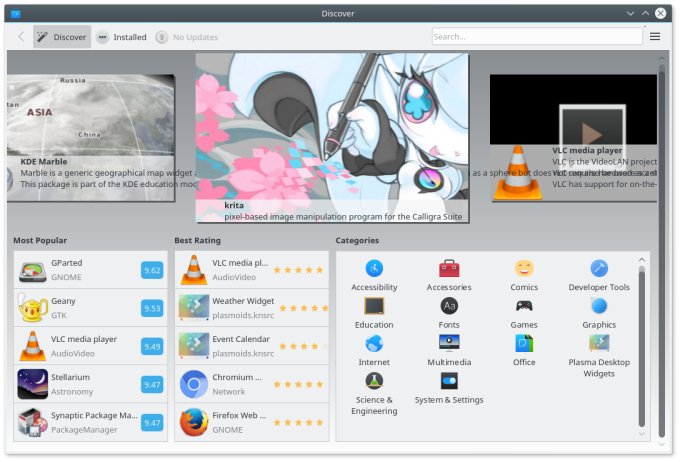This screenshot has width=680, height=462.
Task: Open the hamburger menu
Action: [x=655, y=37]
